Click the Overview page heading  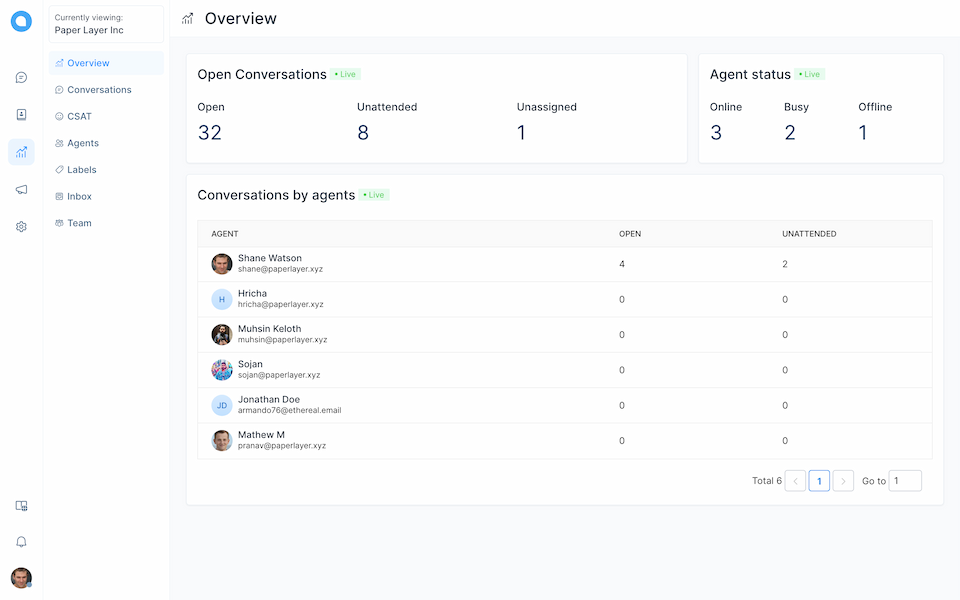[241, 19]
